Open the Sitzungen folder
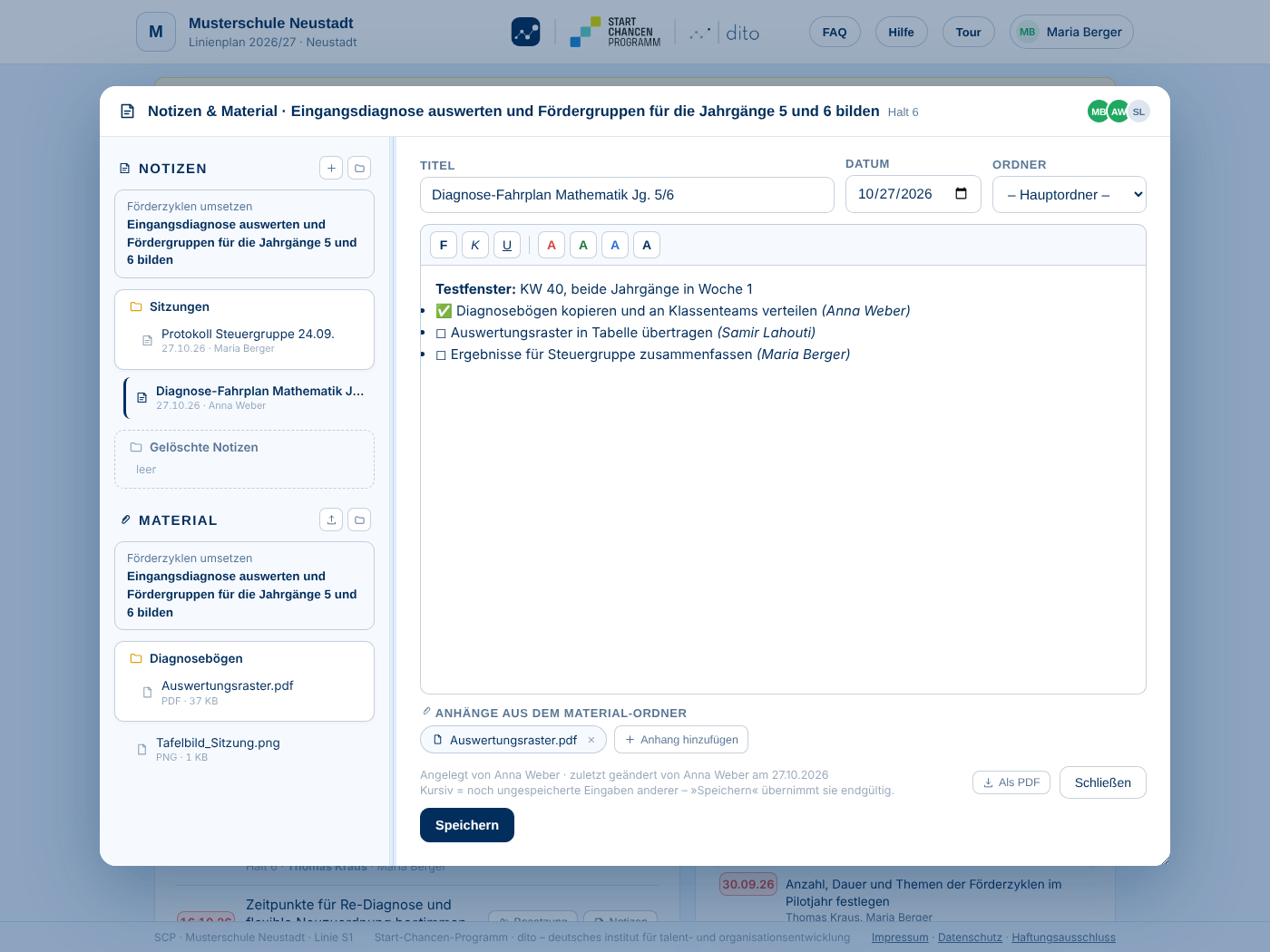This screenshot has height=952, width=1270. point(179,306)
